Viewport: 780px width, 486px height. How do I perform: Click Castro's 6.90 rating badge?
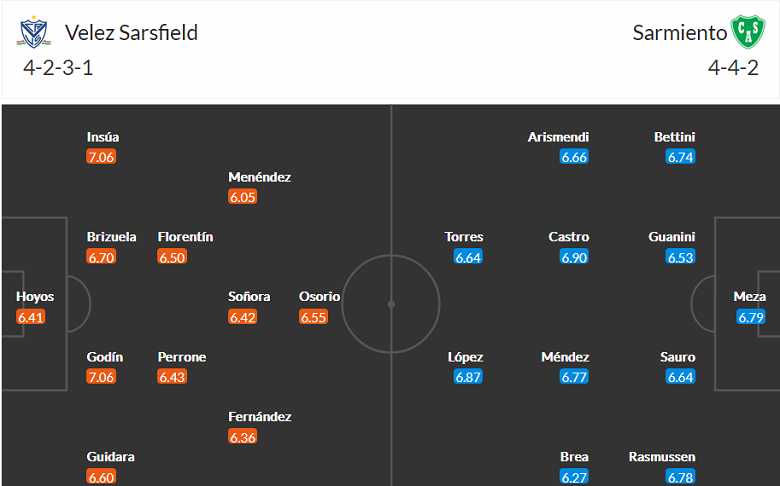[x=574, y=257]
